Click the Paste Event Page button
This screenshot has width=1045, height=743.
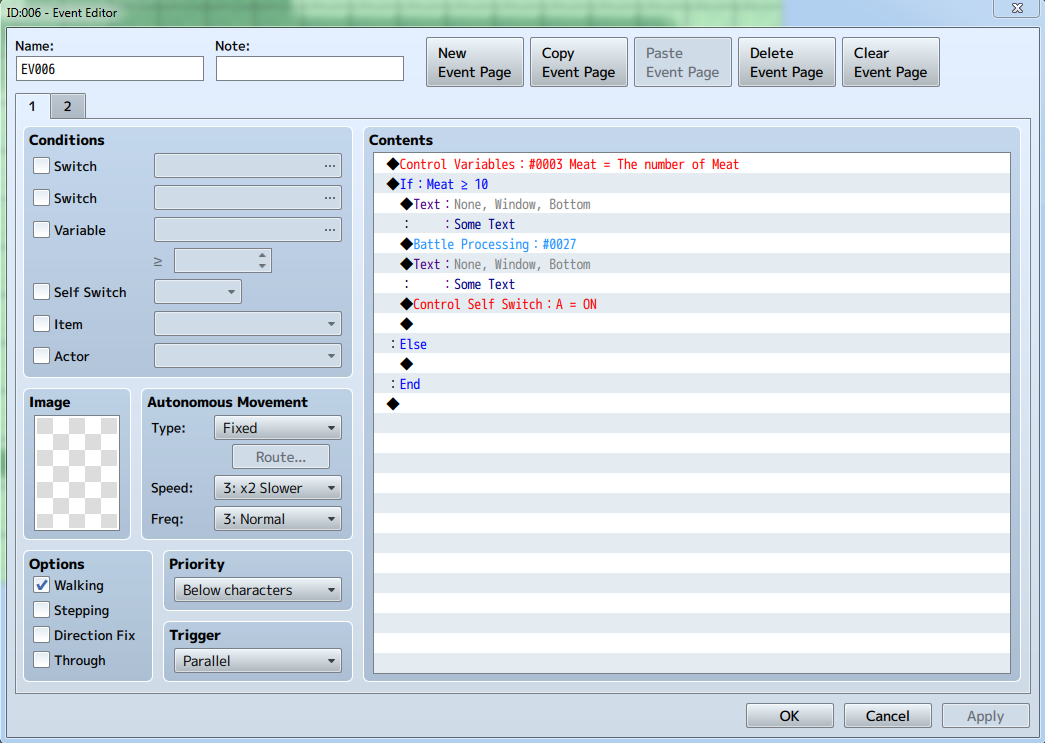tap(682, 62)
